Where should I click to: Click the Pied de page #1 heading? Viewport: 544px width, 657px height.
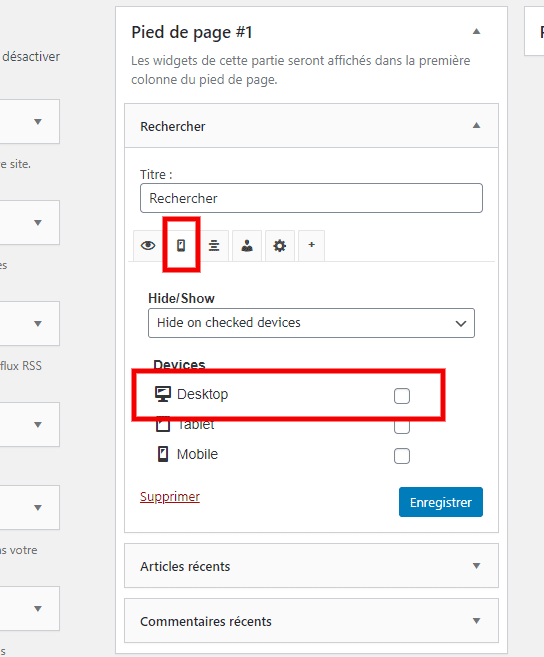(192, 32)
